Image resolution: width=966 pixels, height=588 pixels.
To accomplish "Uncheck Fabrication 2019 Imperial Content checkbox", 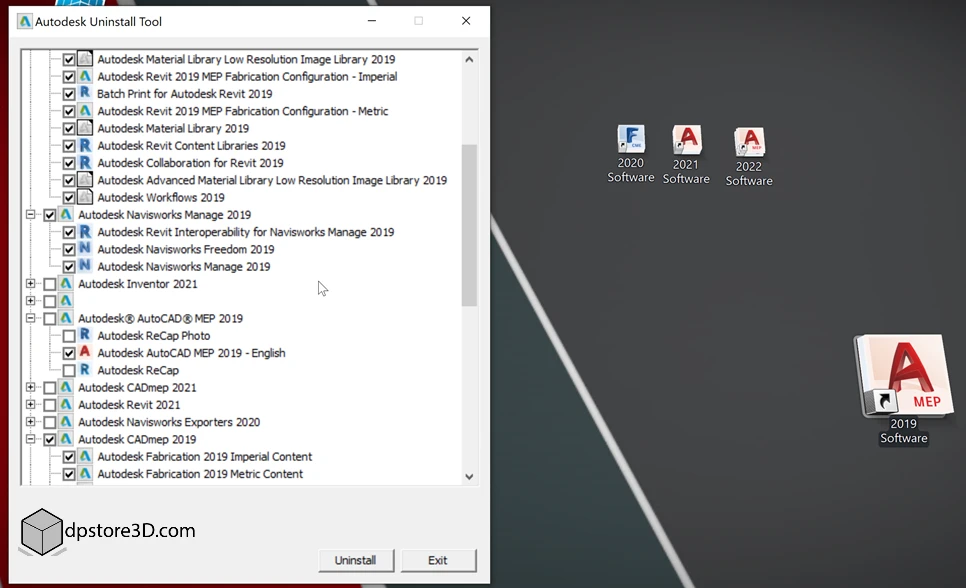I will [69, 457].
